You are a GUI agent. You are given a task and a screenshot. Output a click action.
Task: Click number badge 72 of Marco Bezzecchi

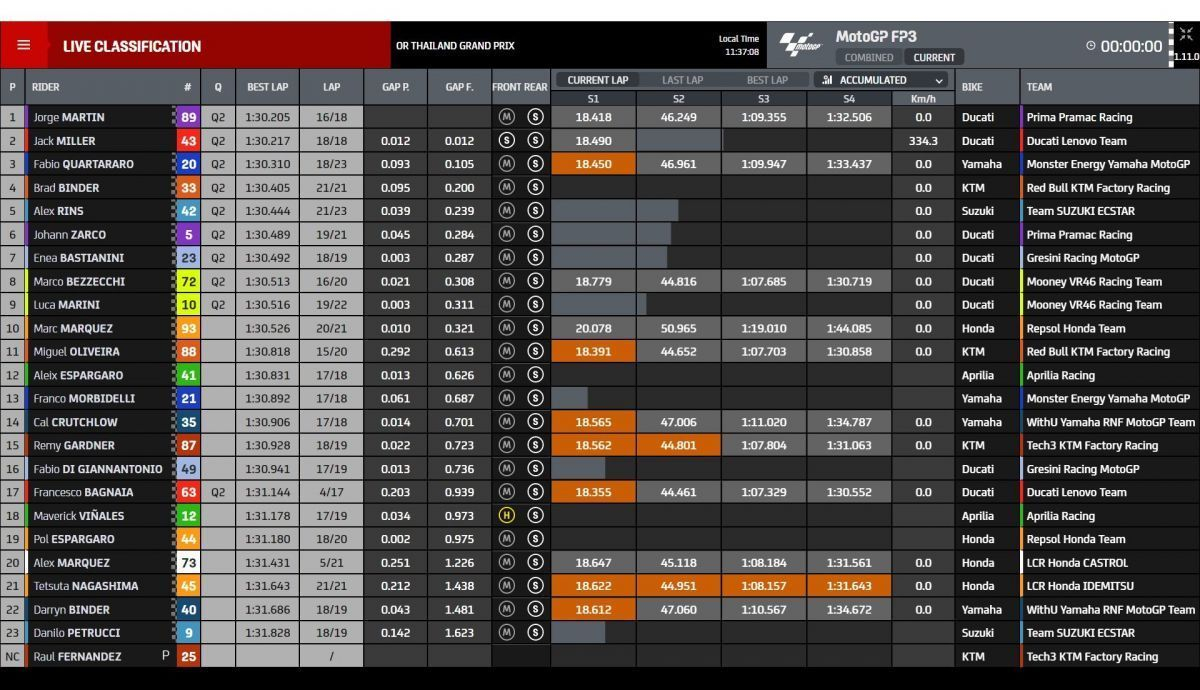[188, 281]
